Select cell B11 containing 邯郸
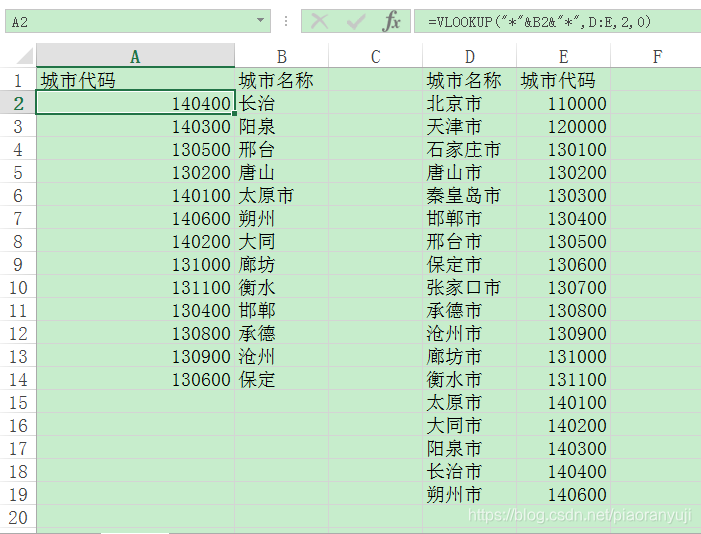 click(x=282, y=310)
